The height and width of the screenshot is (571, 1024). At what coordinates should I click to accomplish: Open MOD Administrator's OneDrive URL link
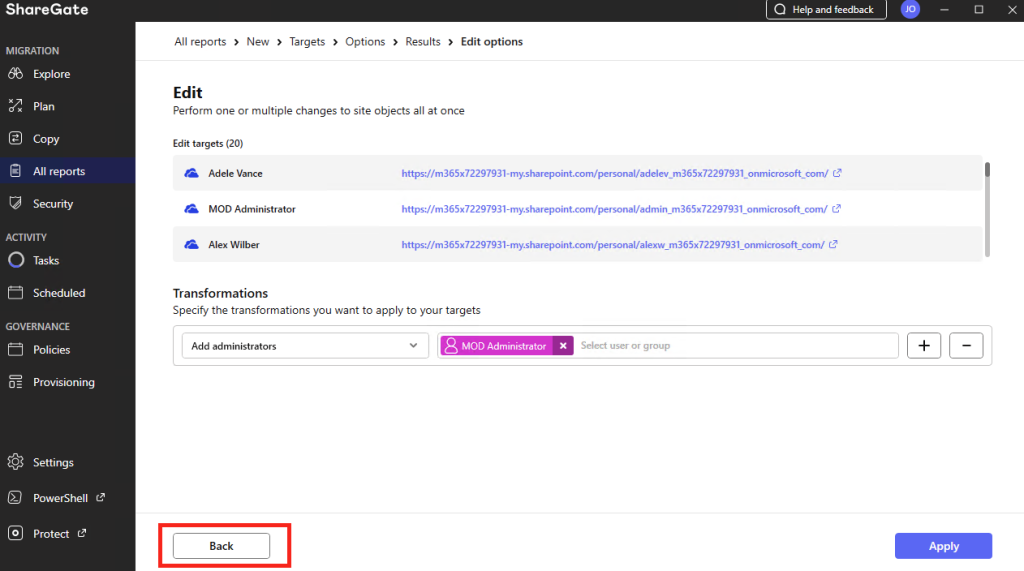(614, 209)
